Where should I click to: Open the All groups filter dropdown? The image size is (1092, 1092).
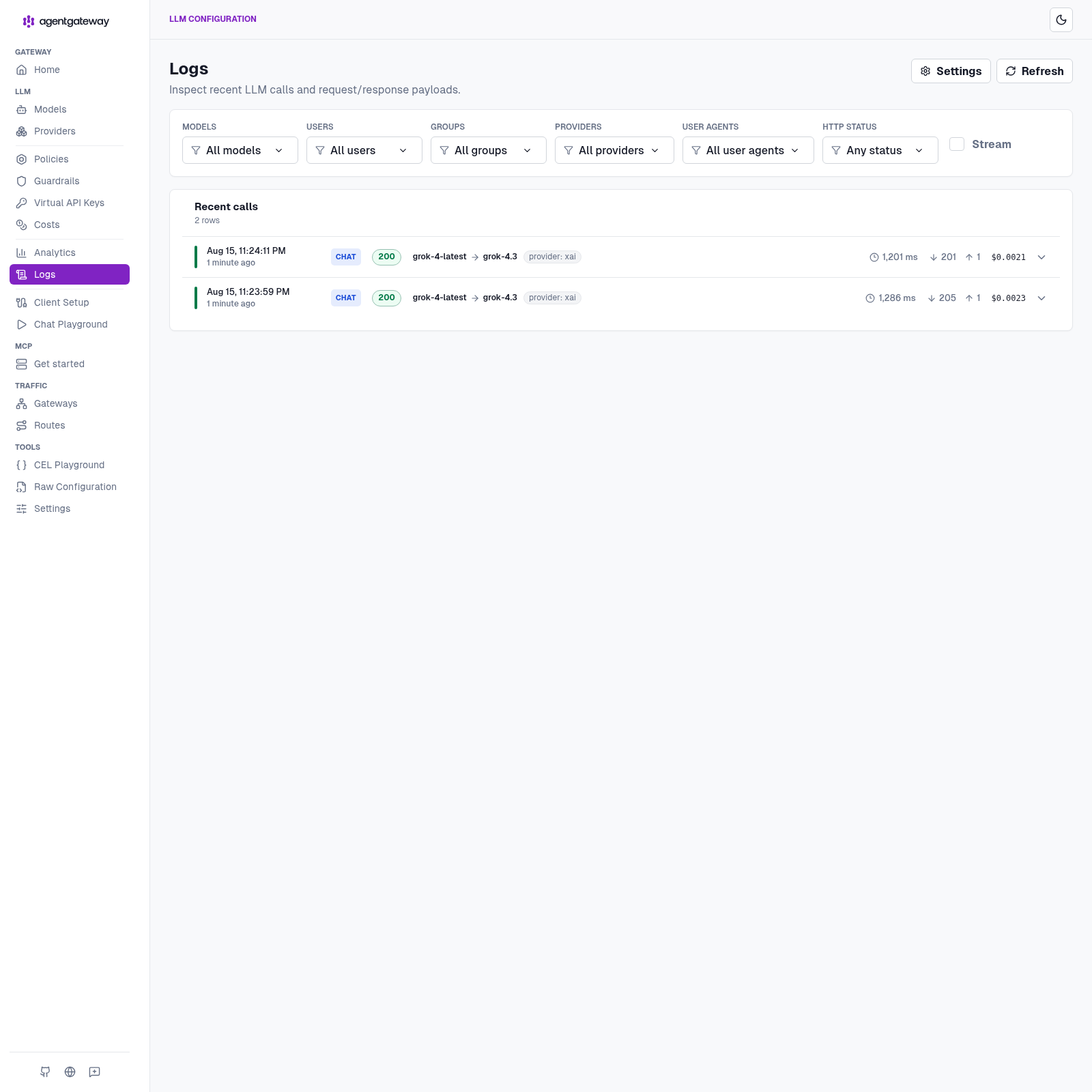pyautogui.click(x=489, y=150)
